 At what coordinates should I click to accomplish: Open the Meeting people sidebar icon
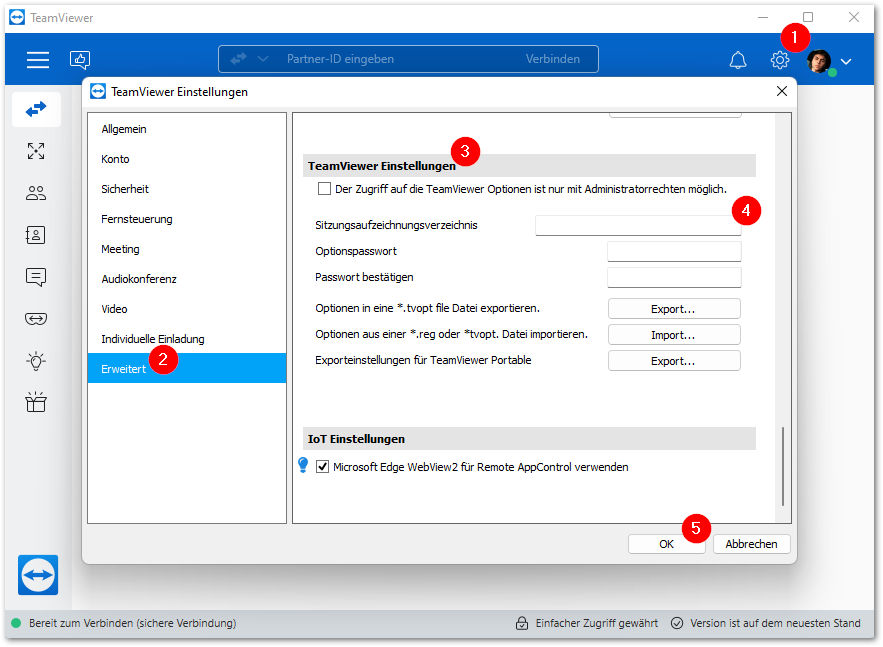click(36, 193)
